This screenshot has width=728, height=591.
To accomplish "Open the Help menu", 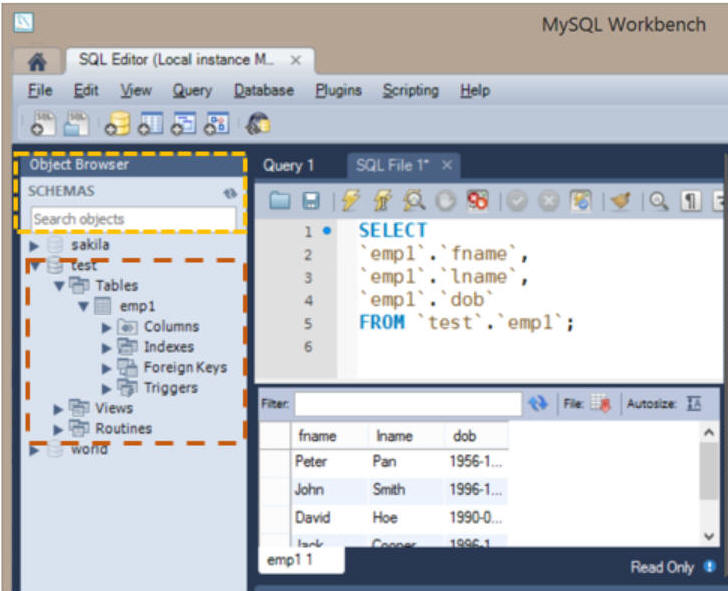I will [x=475, y=90].
